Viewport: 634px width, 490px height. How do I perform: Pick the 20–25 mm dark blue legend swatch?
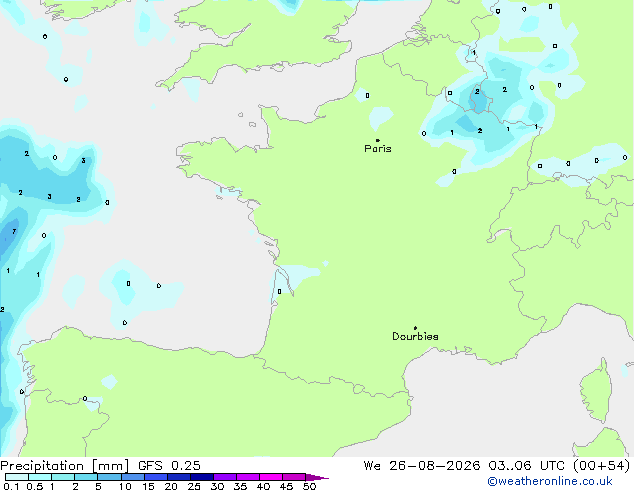pyautogui.click(x=178, y=477)
